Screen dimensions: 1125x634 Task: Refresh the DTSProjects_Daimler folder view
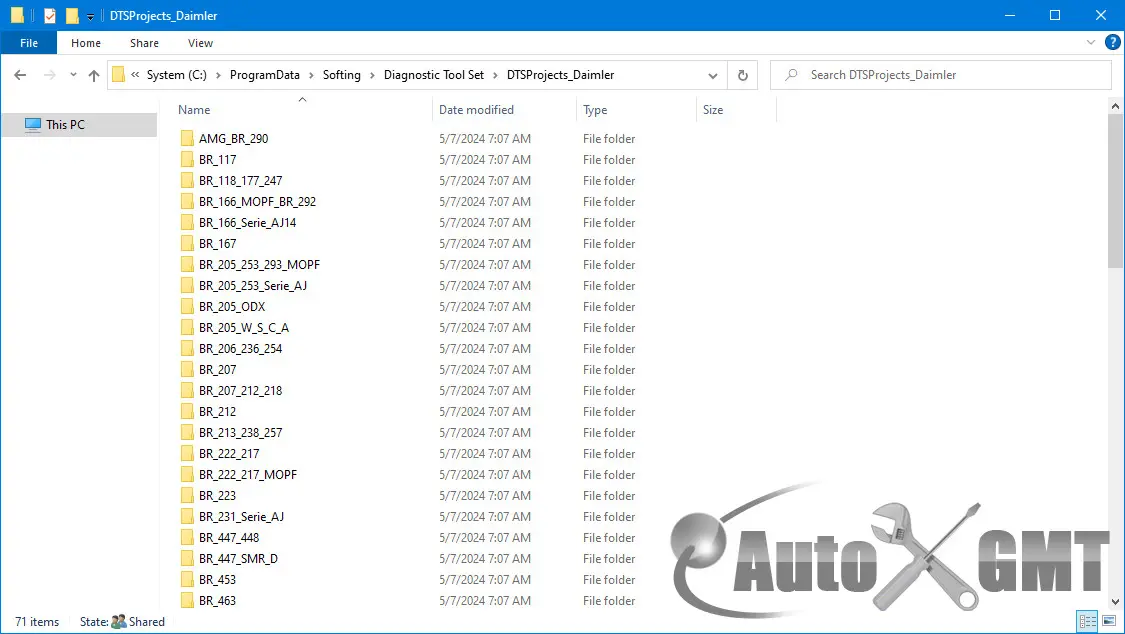click(743, 75)
